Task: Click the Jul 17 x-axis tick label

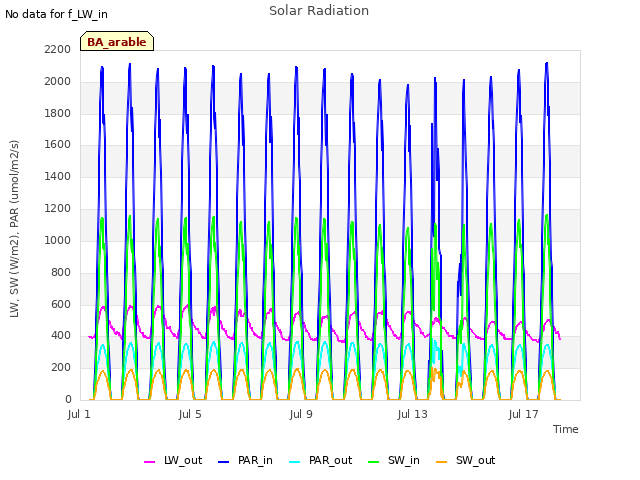Action: click(523, 414)
